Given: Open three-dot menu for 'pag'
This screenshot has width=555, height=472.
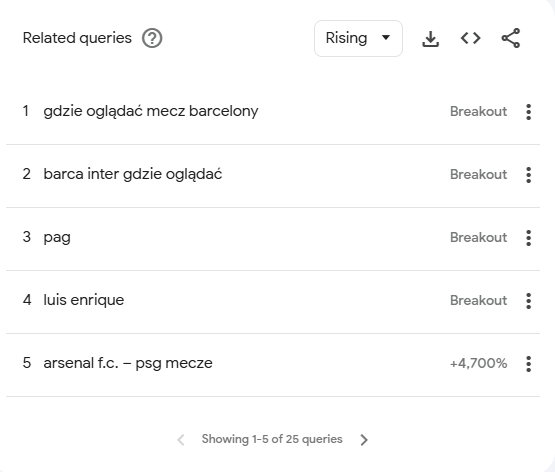Looking at the screenshot, I should click(528, 238).
